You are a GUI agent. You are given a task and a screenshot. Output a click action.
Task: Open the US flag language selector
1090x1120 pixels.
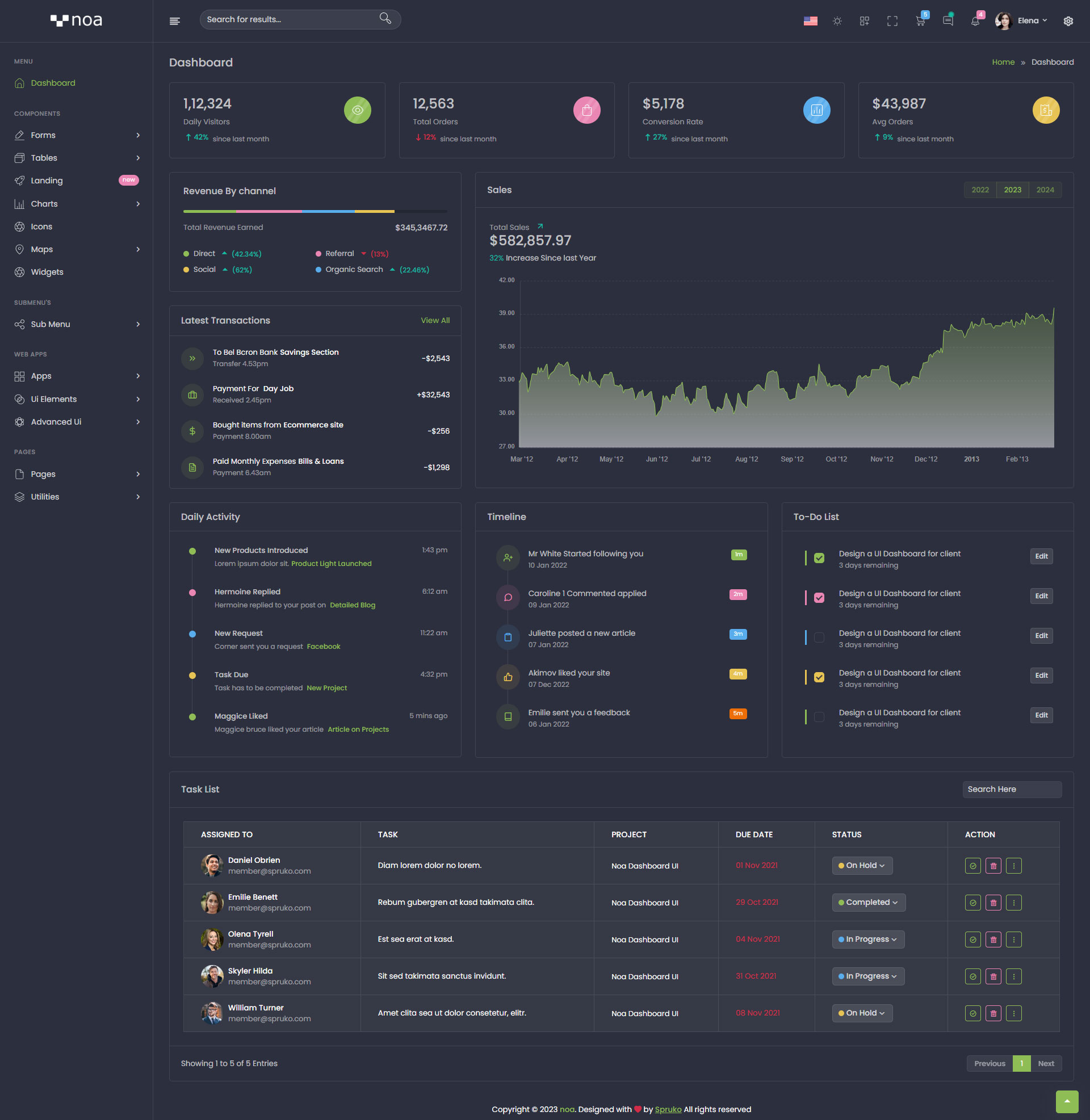coord(810,21)
